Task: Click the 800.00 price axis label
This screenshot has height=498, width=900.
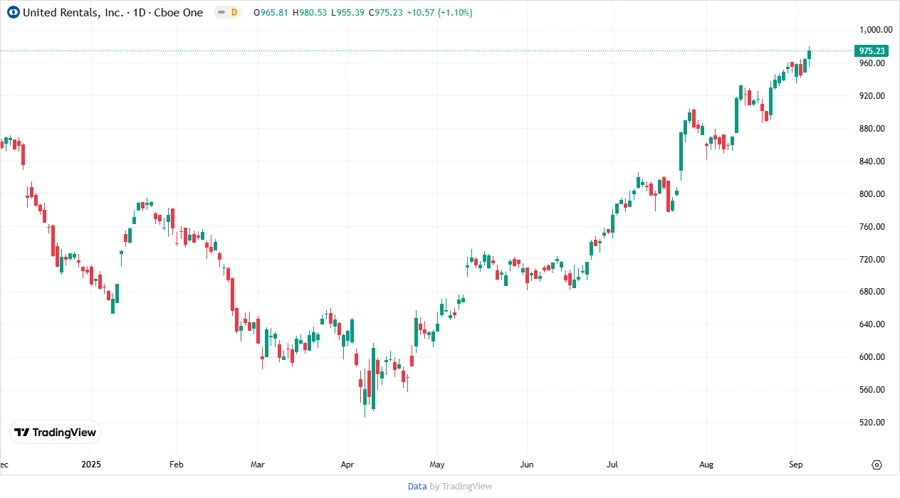Action: (872, 194)
